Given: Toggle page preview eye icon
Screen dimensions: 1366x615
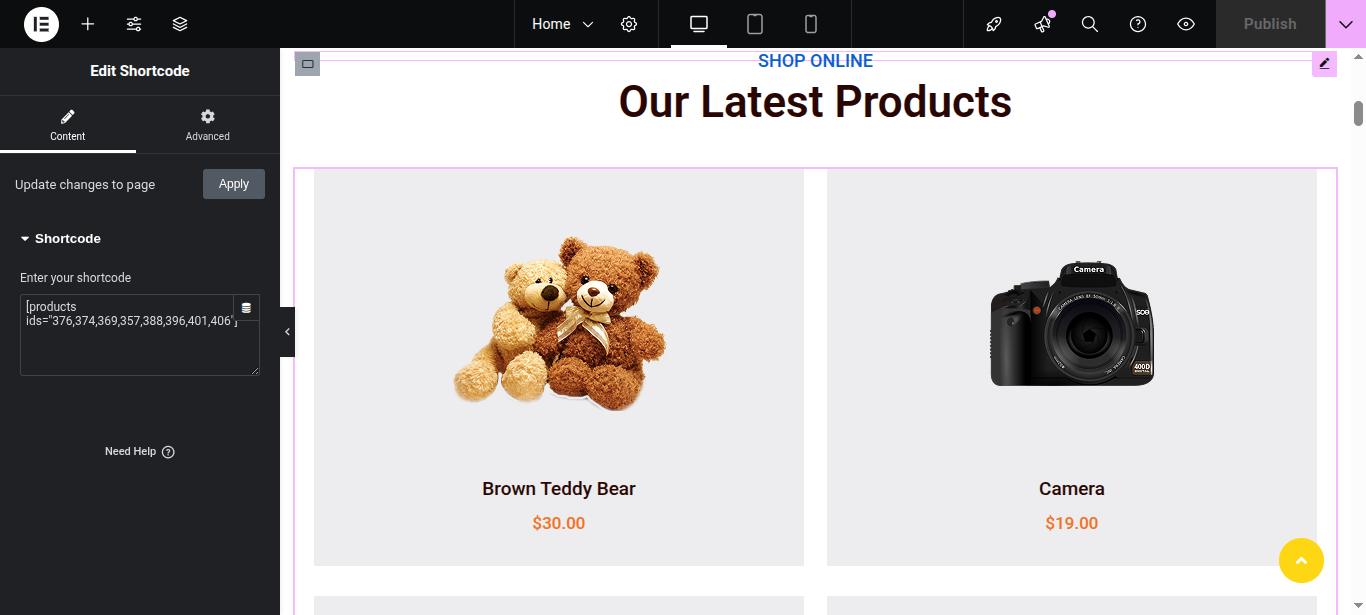Looking at the screenshot, I should (x=1186, y=24).
